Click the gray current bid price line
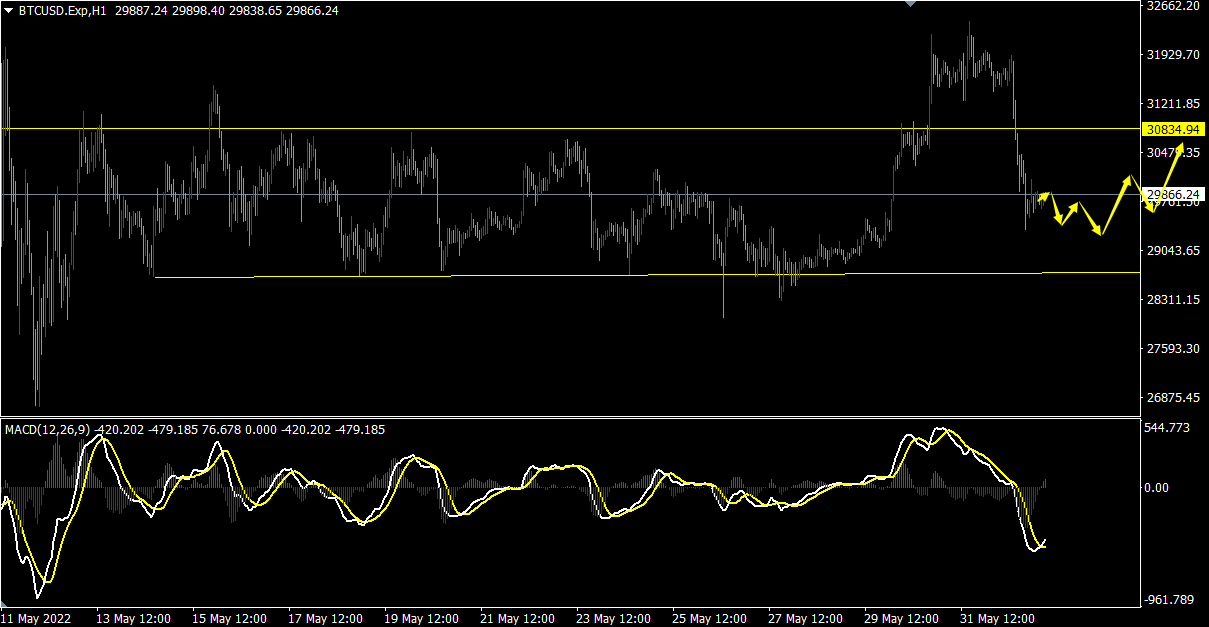The width and height of the screenshot is (1209, 627). 570,194
